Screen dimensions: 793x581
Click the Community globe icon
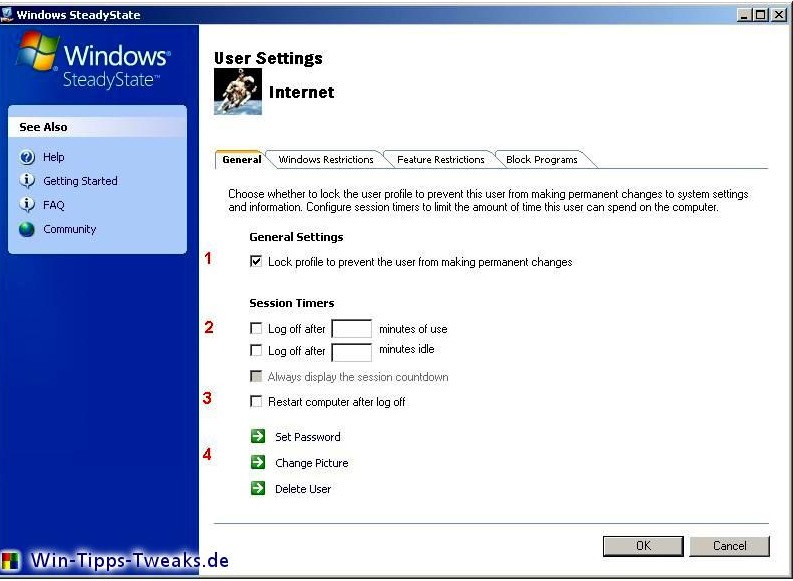click(27, 229)
